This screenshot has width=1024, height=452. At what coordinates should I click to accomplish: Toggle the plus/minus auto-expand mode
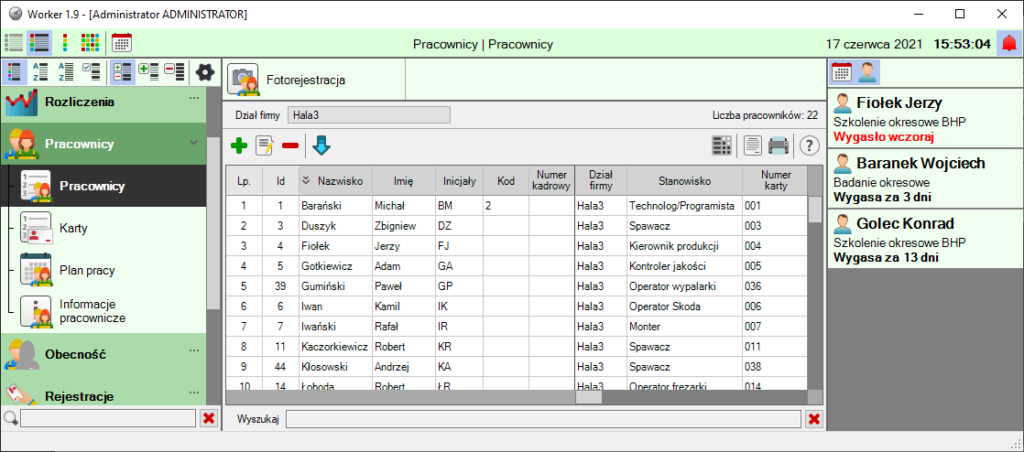coord(123,72)
